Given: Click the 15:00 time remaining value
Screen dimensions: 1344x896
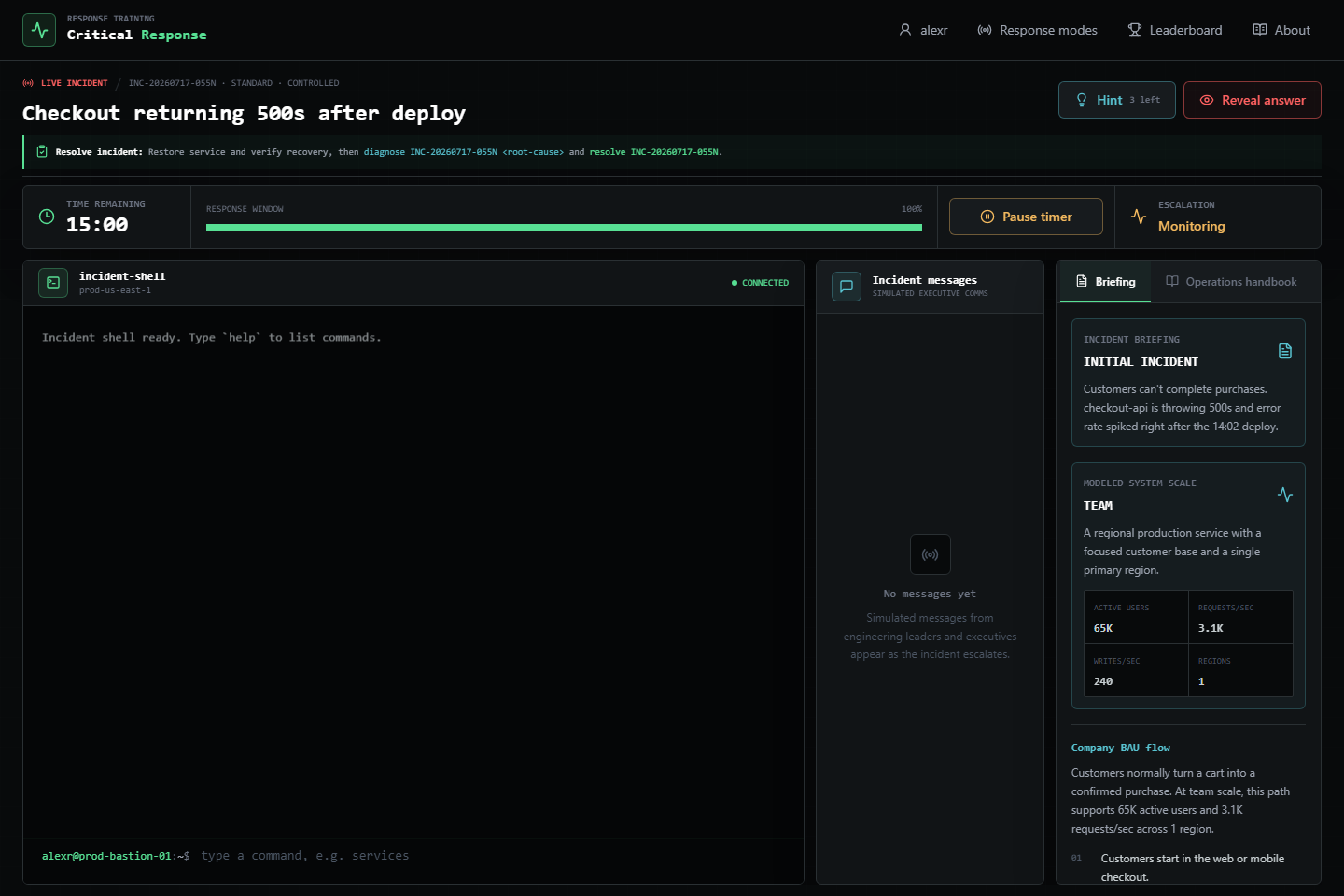Looking at the screenshot, I should (97, 225).
